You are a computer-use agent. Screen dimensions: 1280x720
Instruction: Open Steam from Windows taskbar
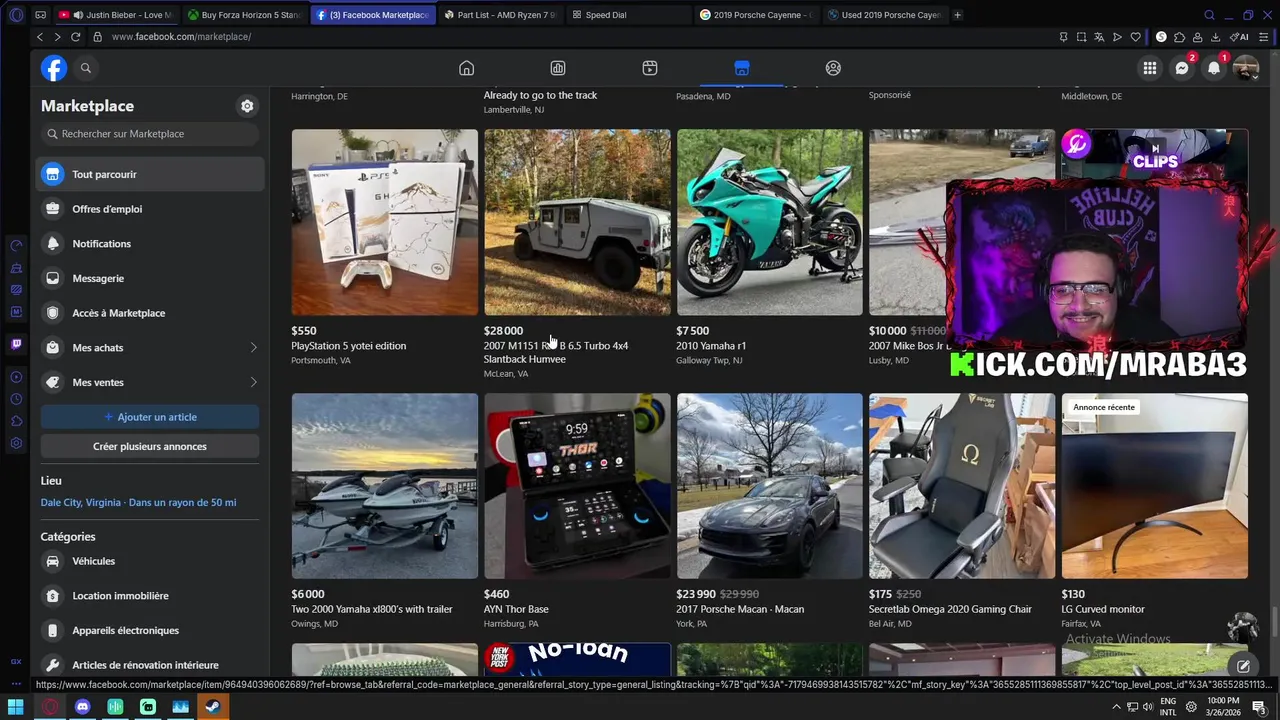pos(213,706)
